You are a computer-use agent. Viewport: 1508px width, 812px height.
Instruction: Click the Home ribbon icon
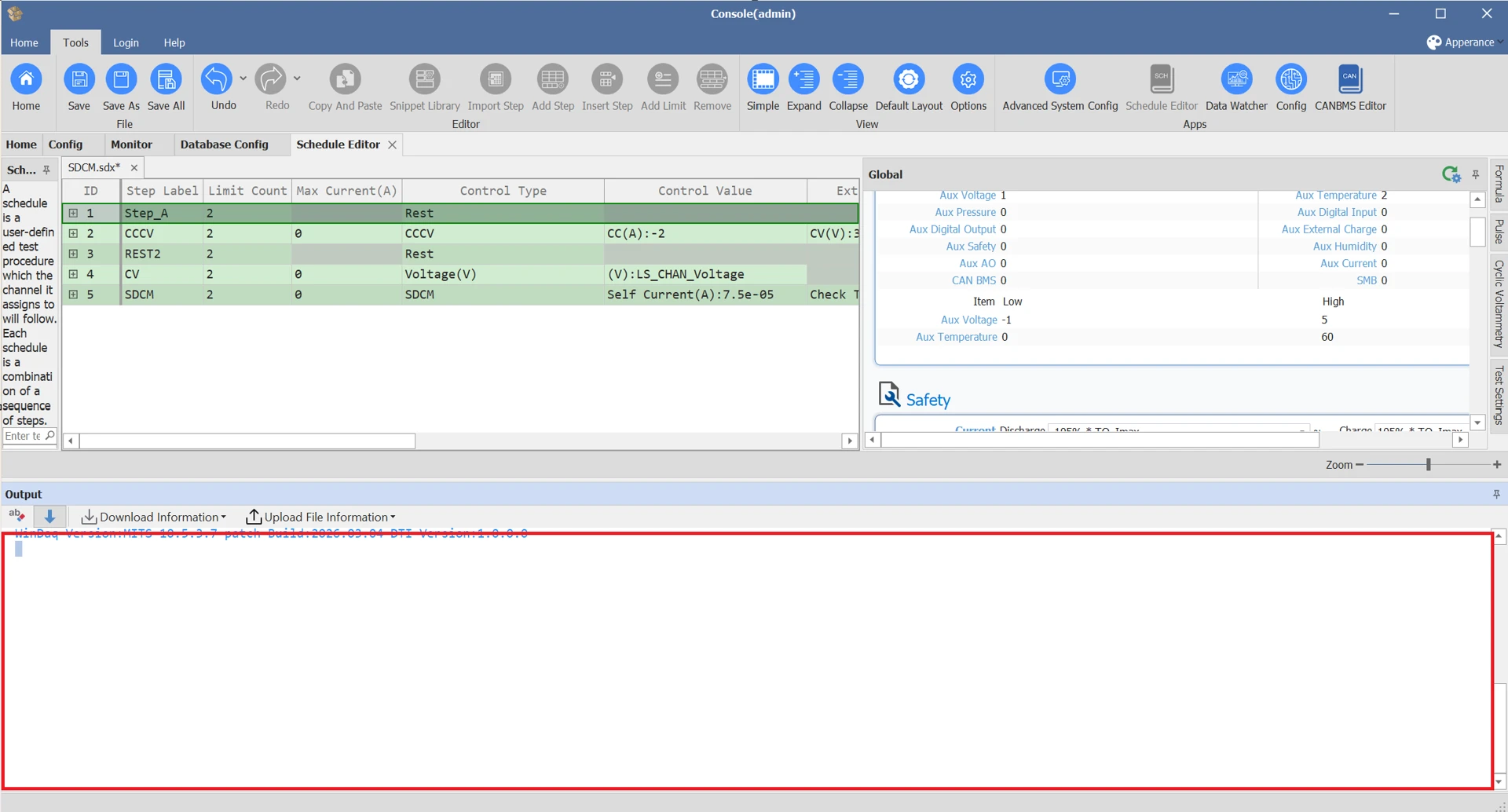tap(26, 79)
